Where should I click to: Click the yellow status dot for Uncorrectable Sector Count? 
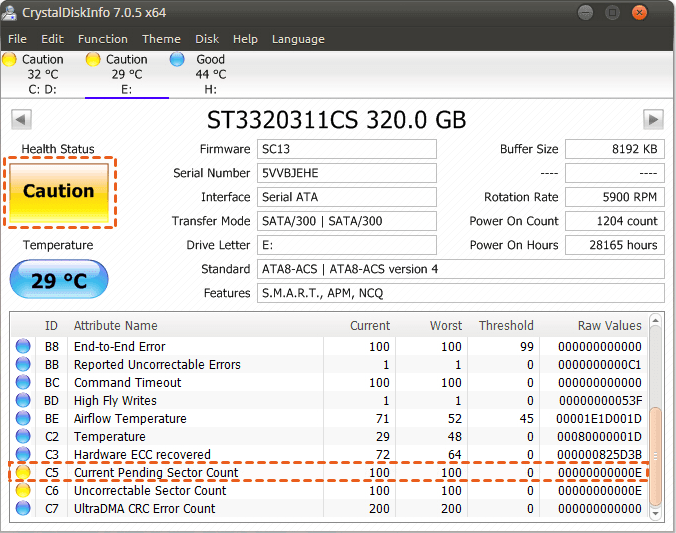tap(23, 491)
